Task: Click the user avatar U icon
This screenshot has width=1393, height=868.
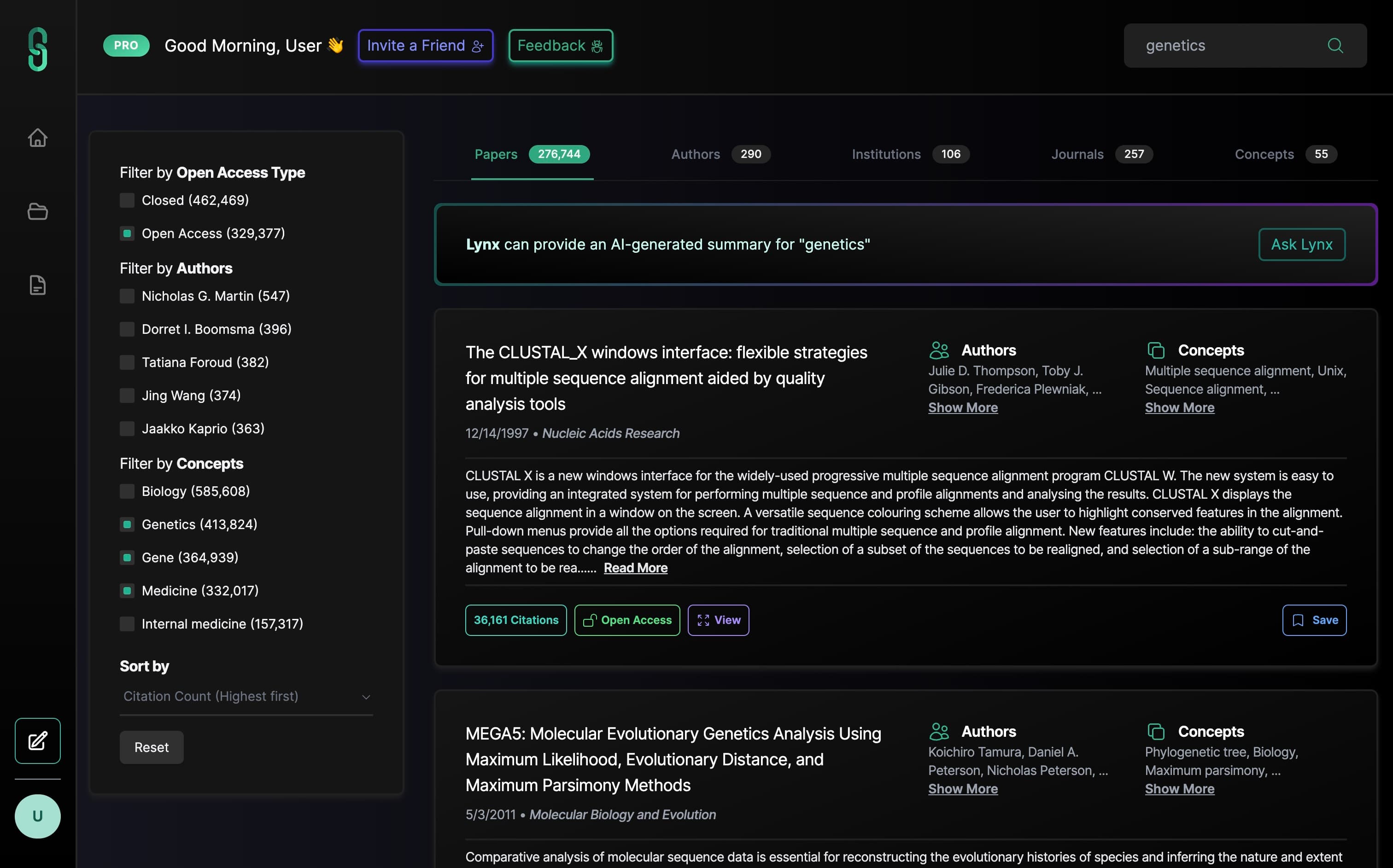Action: 37,816
